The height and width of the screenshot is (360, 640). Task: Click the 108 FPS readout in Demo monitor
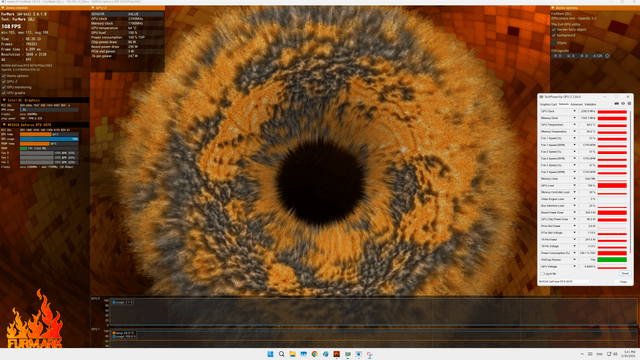[x=11, y=27]
